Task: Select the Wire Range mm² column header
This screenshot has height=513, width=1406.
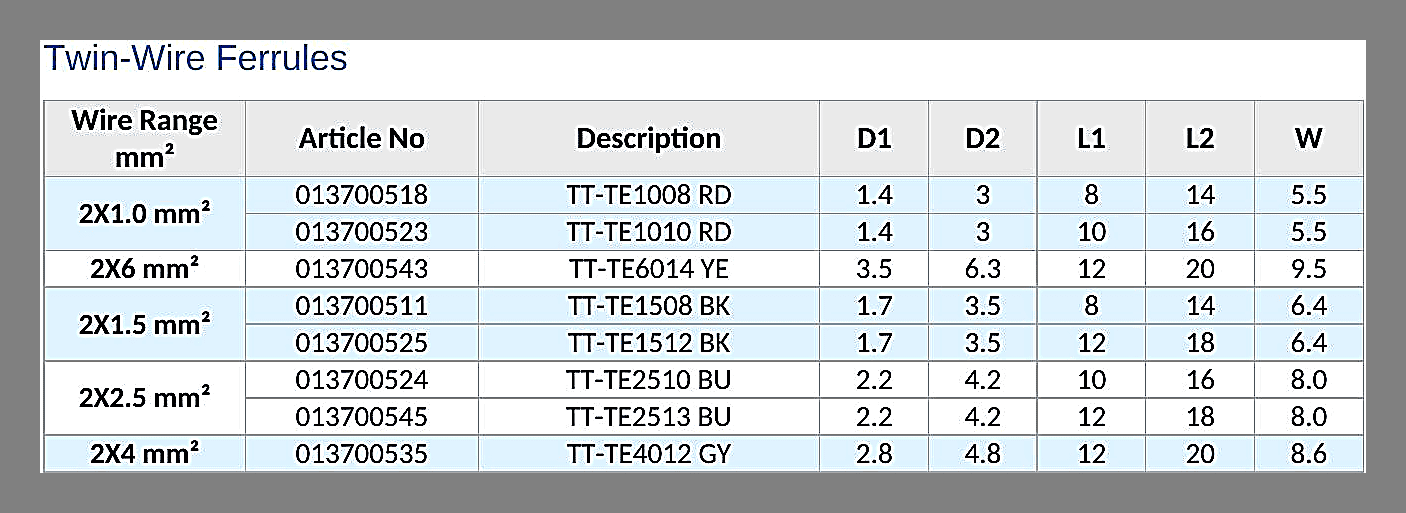Action: pos(144,139)
